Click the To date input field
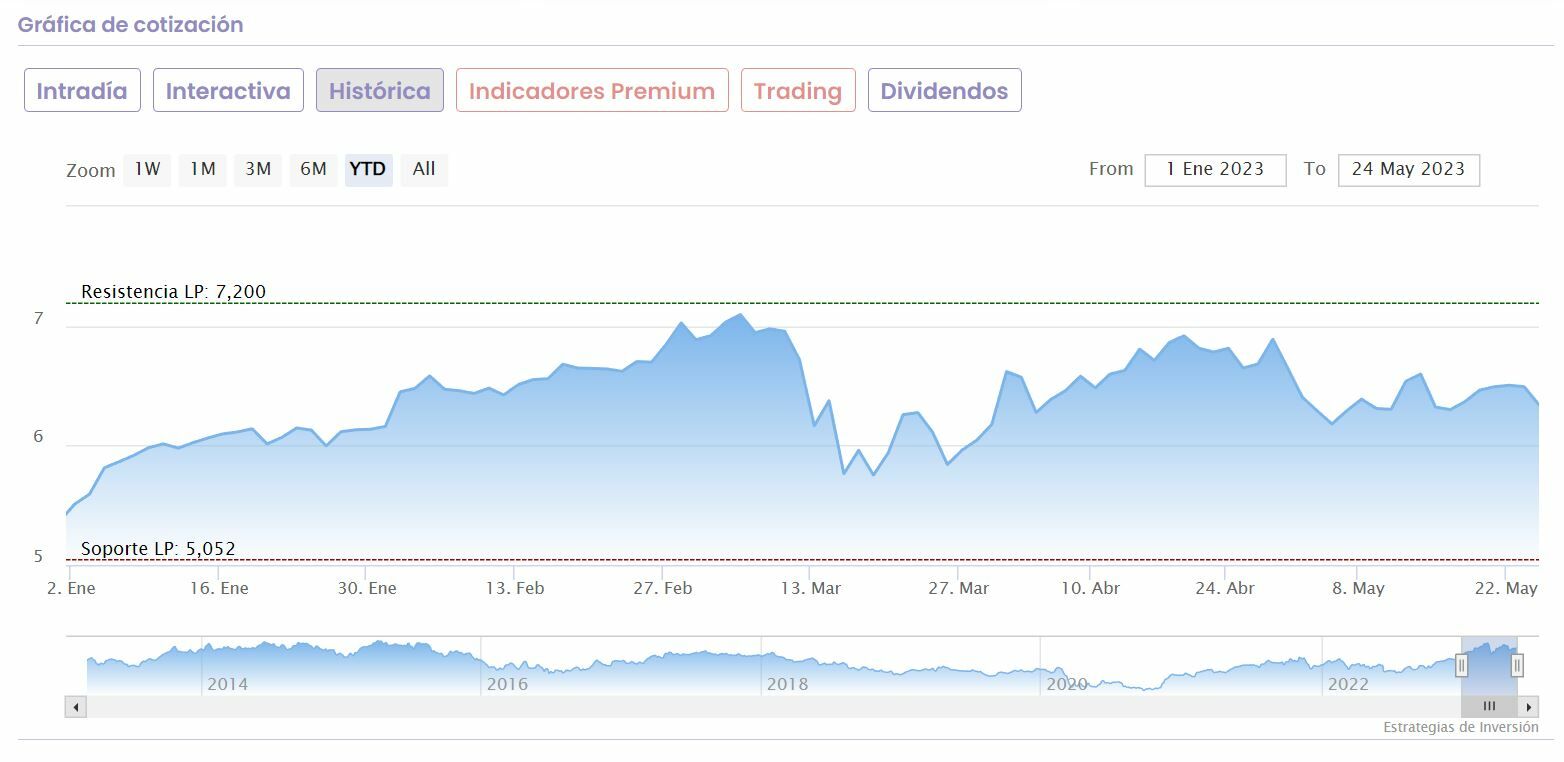 [x=1408, y=170]
